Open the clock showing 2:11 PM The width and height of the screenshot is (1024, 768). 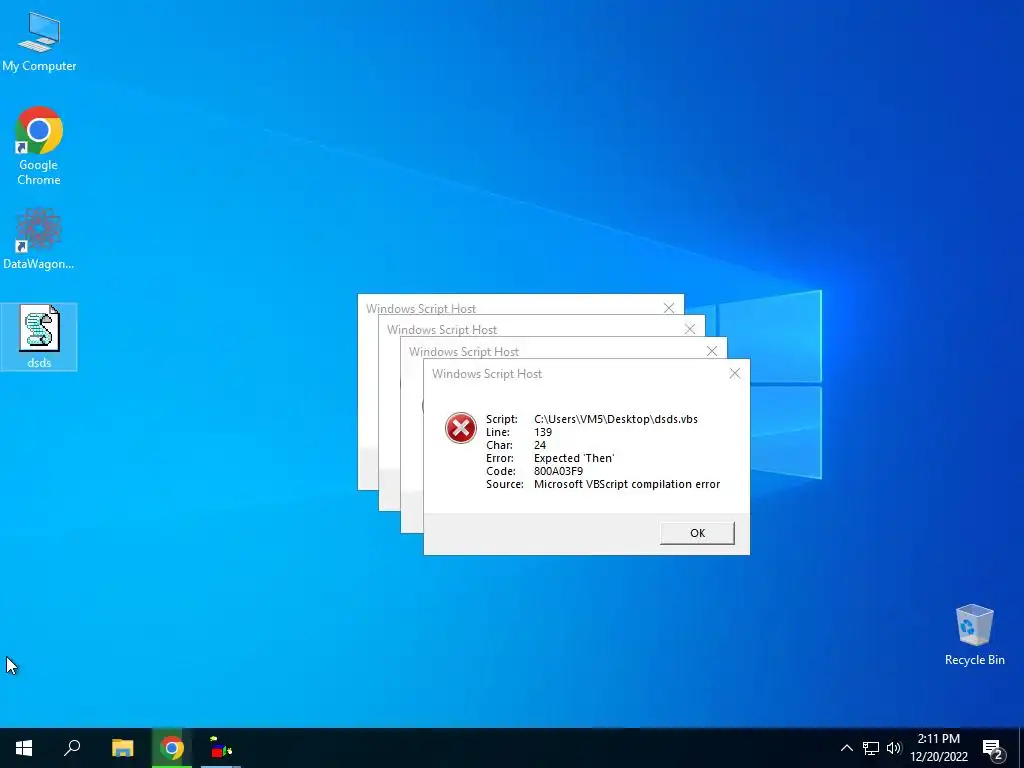point(938,748)
